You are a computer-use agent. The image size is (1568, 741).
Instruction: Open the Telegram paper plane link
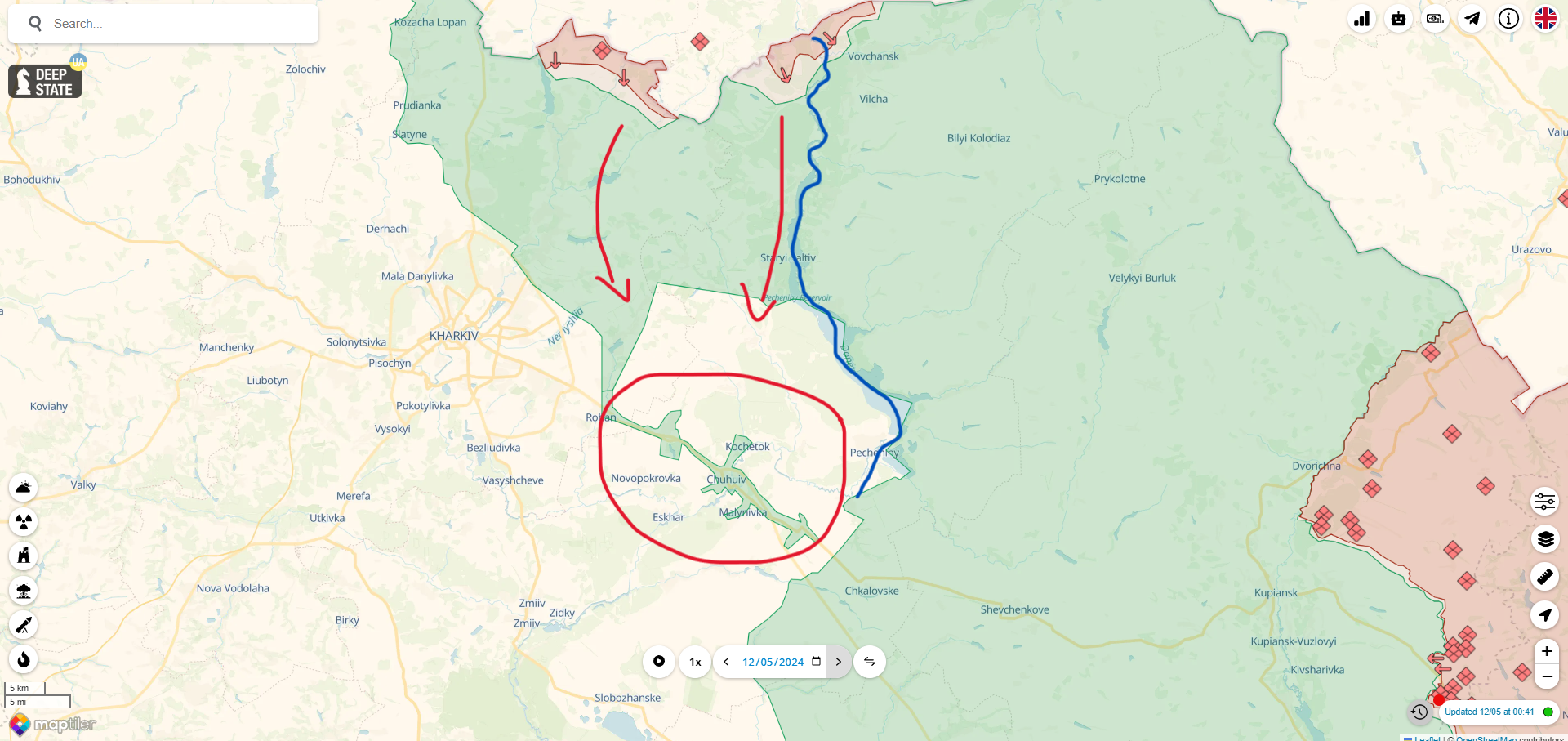(1472, 19)
